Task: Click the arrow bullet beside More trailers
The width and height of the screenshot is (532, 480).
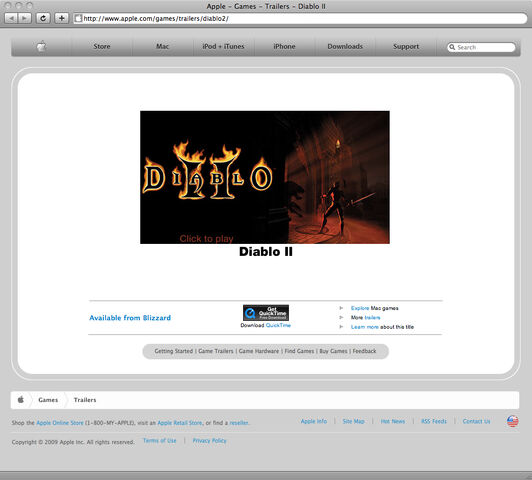Action: 341,318
